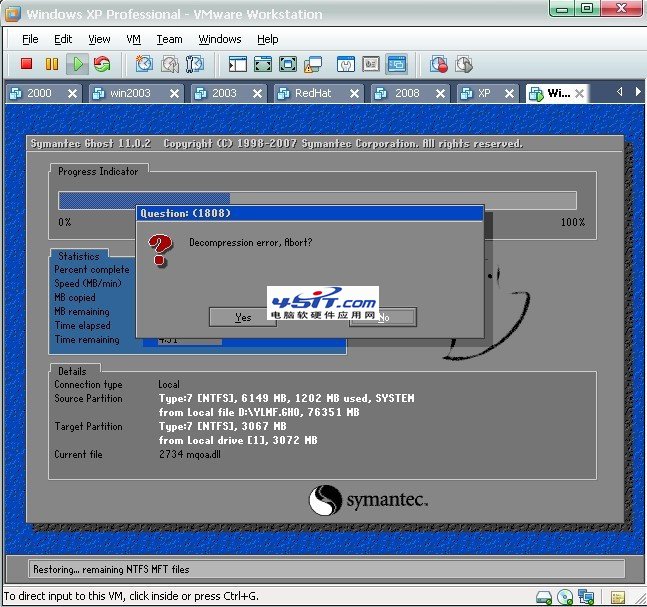The image size is (647, 607).
Task: Open the View menu
Action: [99, 39]
